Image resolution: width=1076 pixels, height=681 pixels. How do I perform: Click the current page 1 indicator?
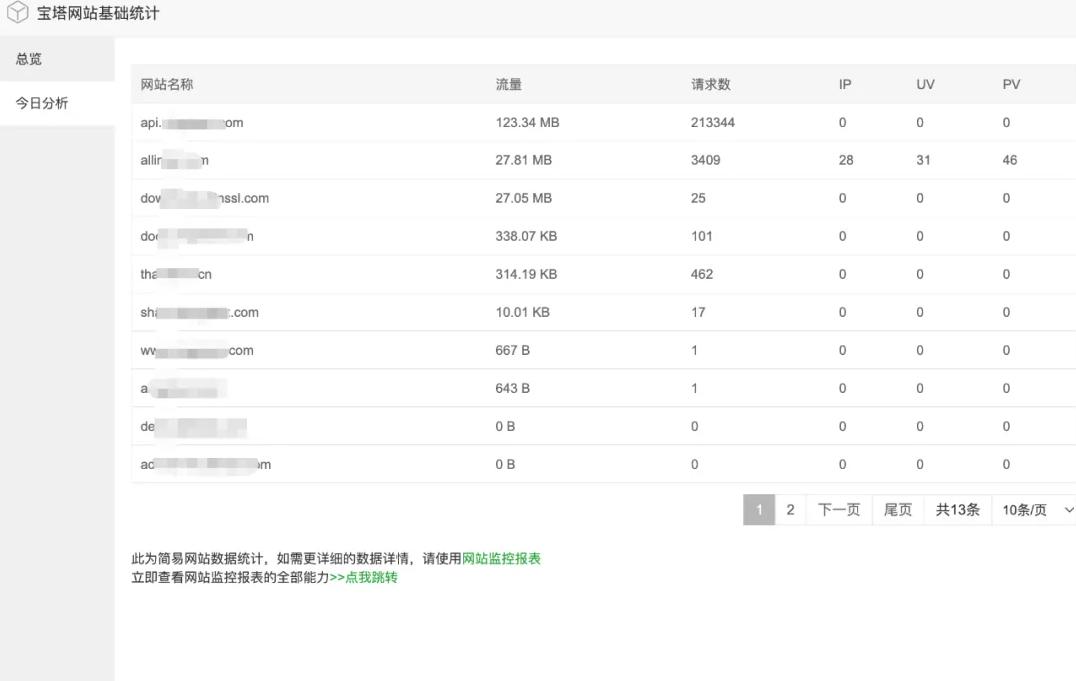coord(759,509)
